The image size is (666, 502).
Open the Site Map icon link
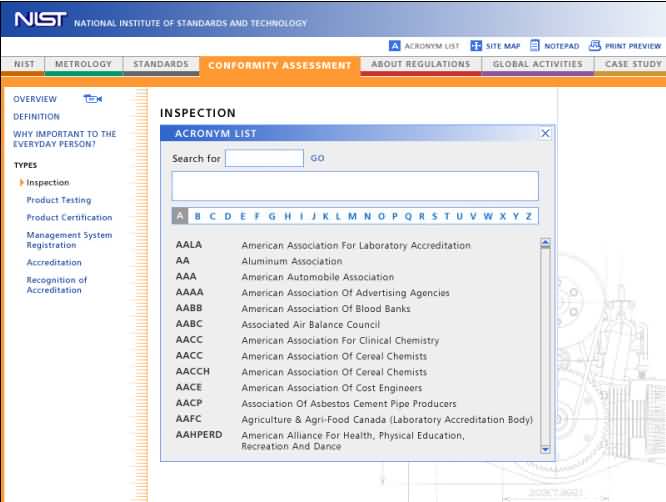click(x=476, y=46)
